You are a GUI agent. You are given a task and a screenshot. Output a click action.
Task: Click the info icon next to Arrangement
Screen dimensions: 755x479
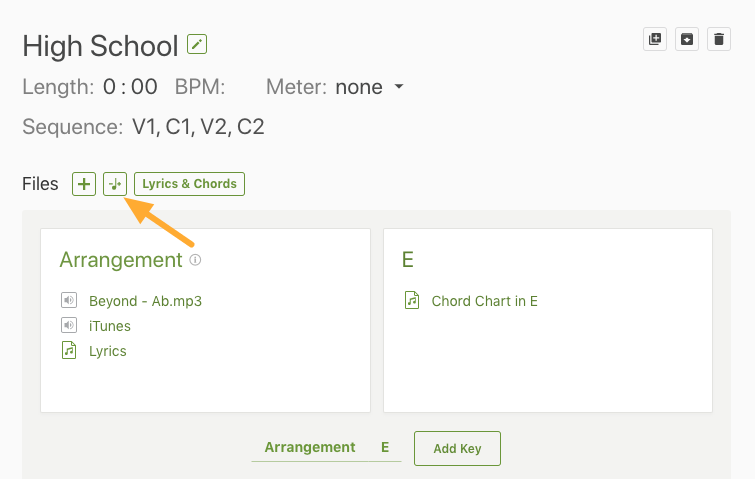(195, 260)
